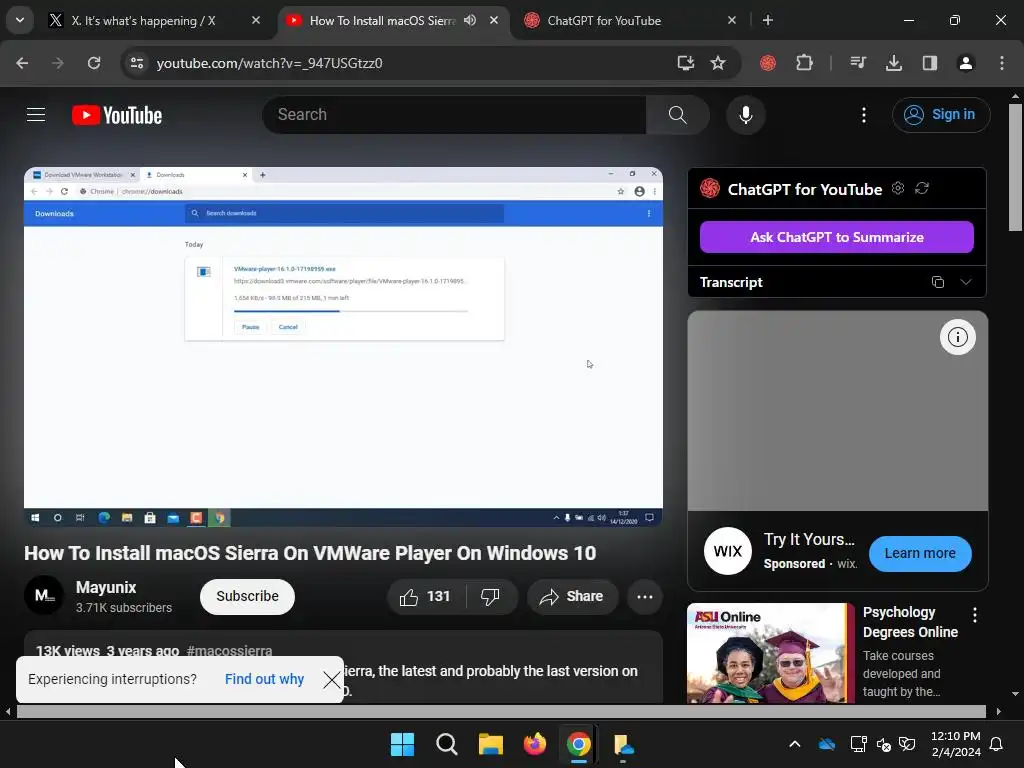Image resolution: width=1024 pixels, height=768 pixels.
Task: Open the Windows Start menu
Action: pyautogui.click(x=402, y=744)
